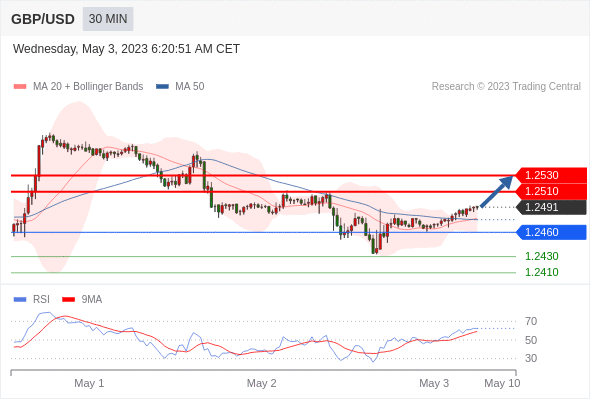Click the 9MA legend label
Viewport: 590px width, 400px height.
click(x=92, y=300)
